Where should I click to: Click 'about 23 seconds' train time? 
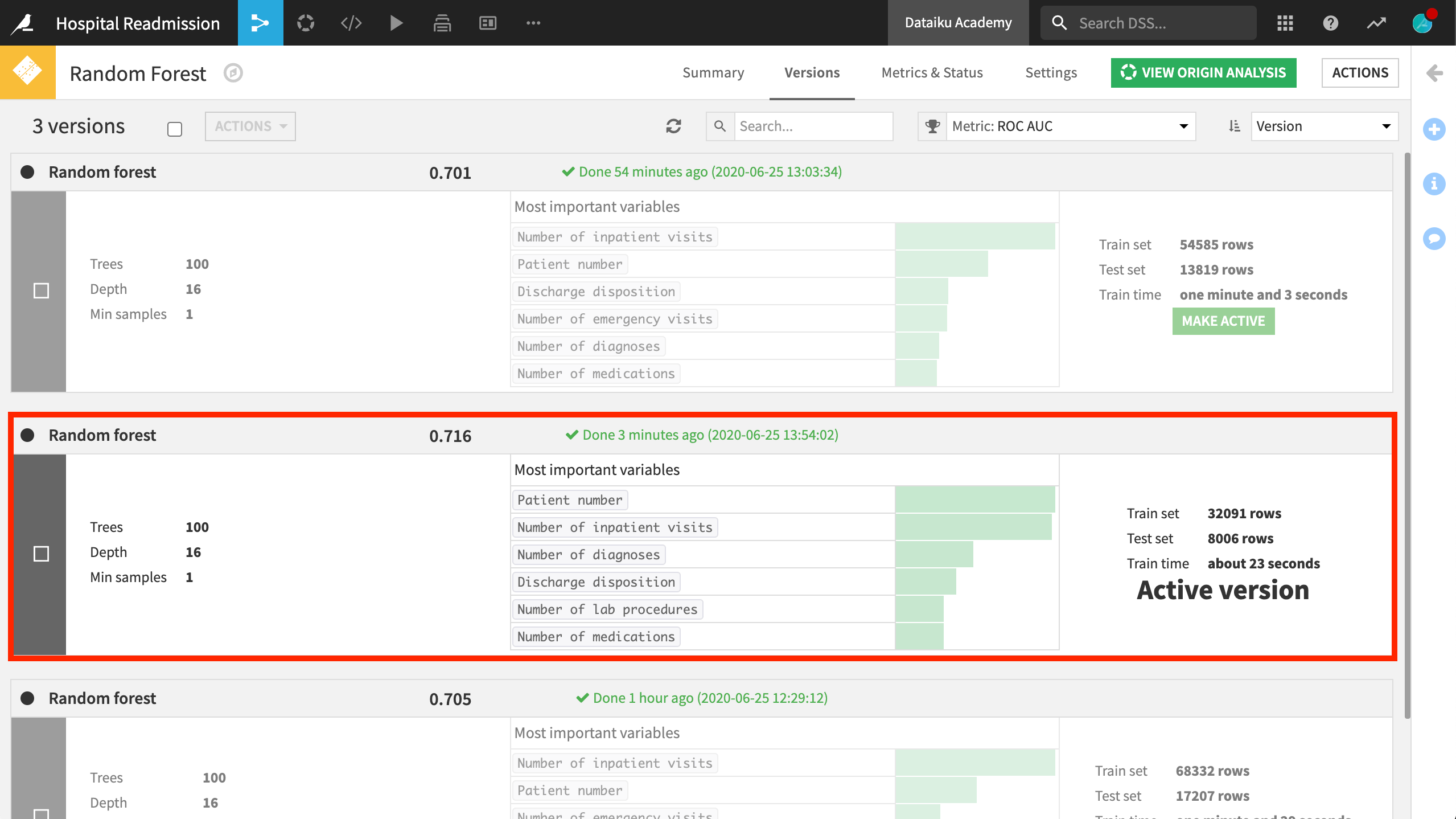(1264, 563)
